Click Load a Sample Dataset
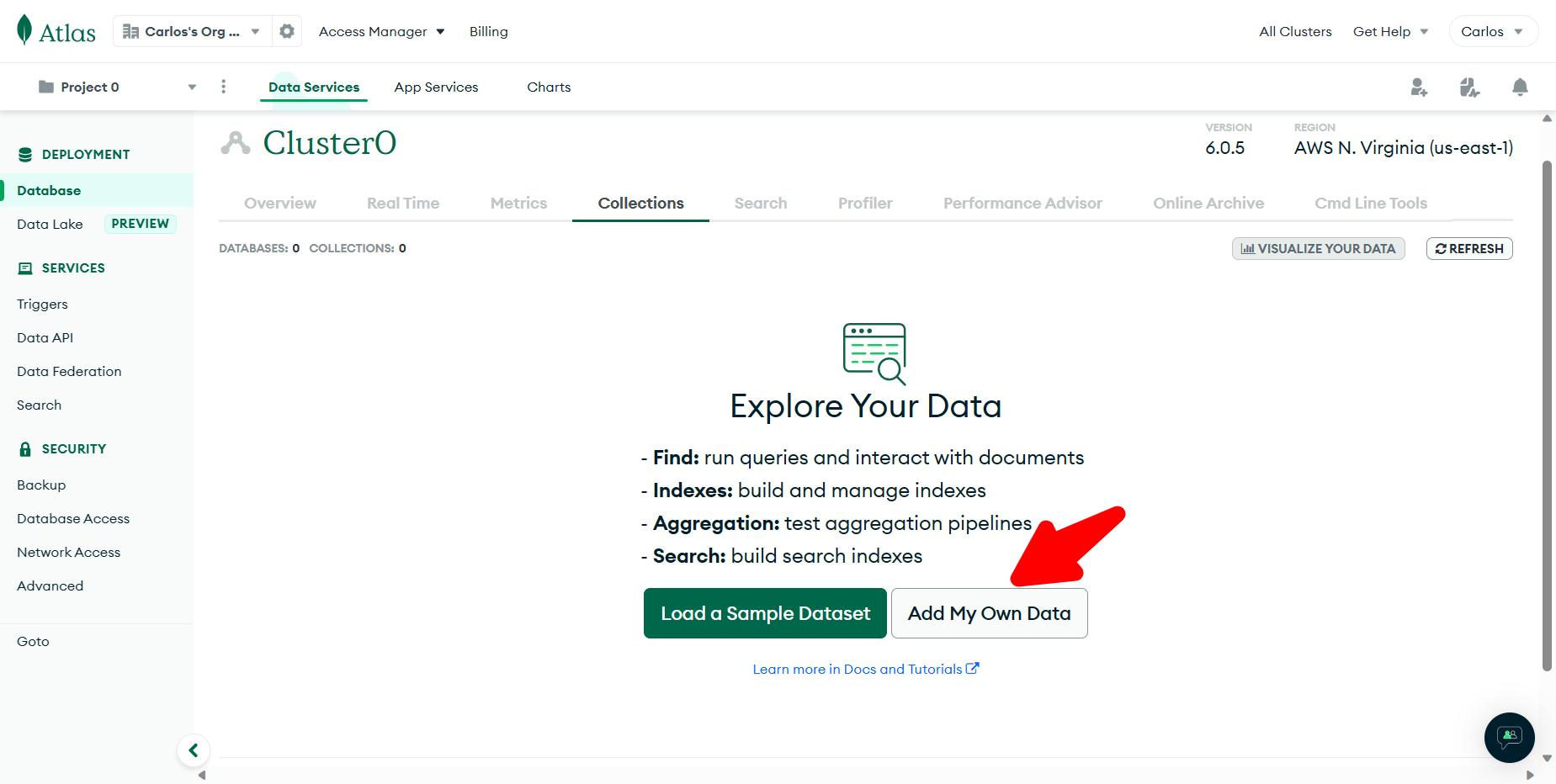 (765, 613)
